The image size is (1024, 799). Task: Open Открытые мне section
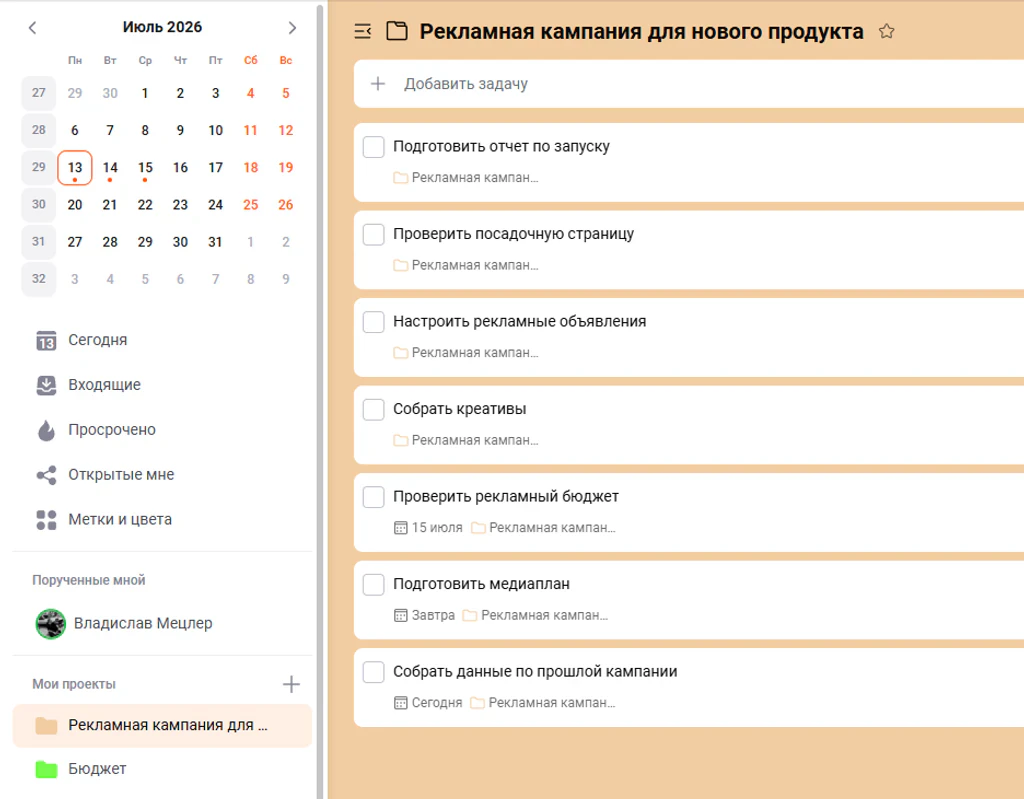point(163,475)
